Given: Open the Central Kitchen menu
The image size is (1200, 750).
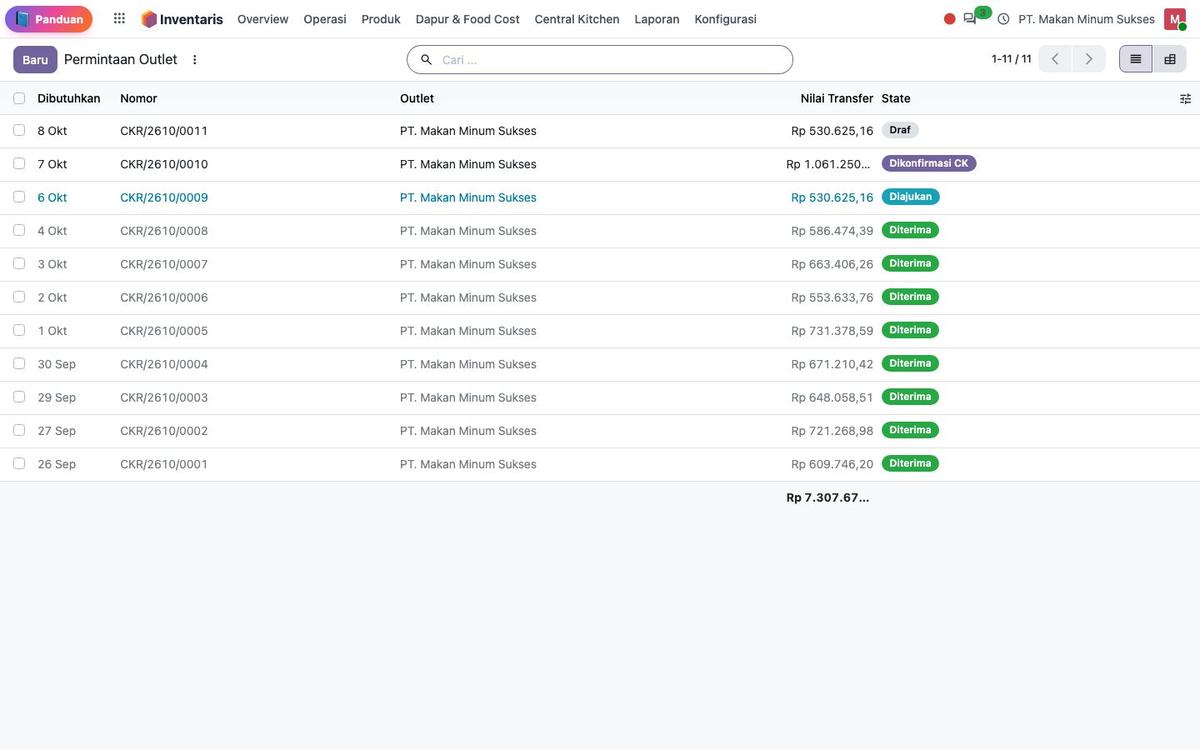Looking at the screenshot, I should tap(577, 19).
